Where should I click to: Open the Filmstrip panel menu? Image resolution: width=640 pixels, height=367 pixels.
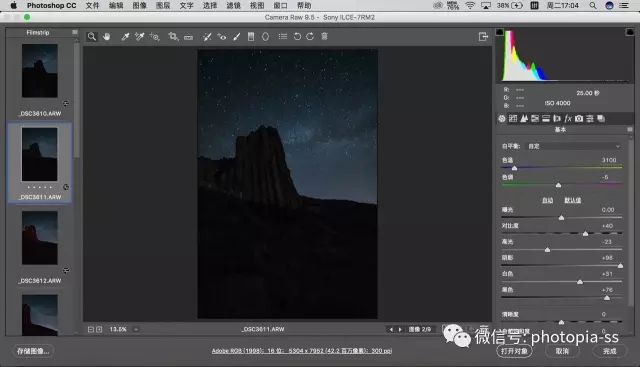(x=75, y=32)
